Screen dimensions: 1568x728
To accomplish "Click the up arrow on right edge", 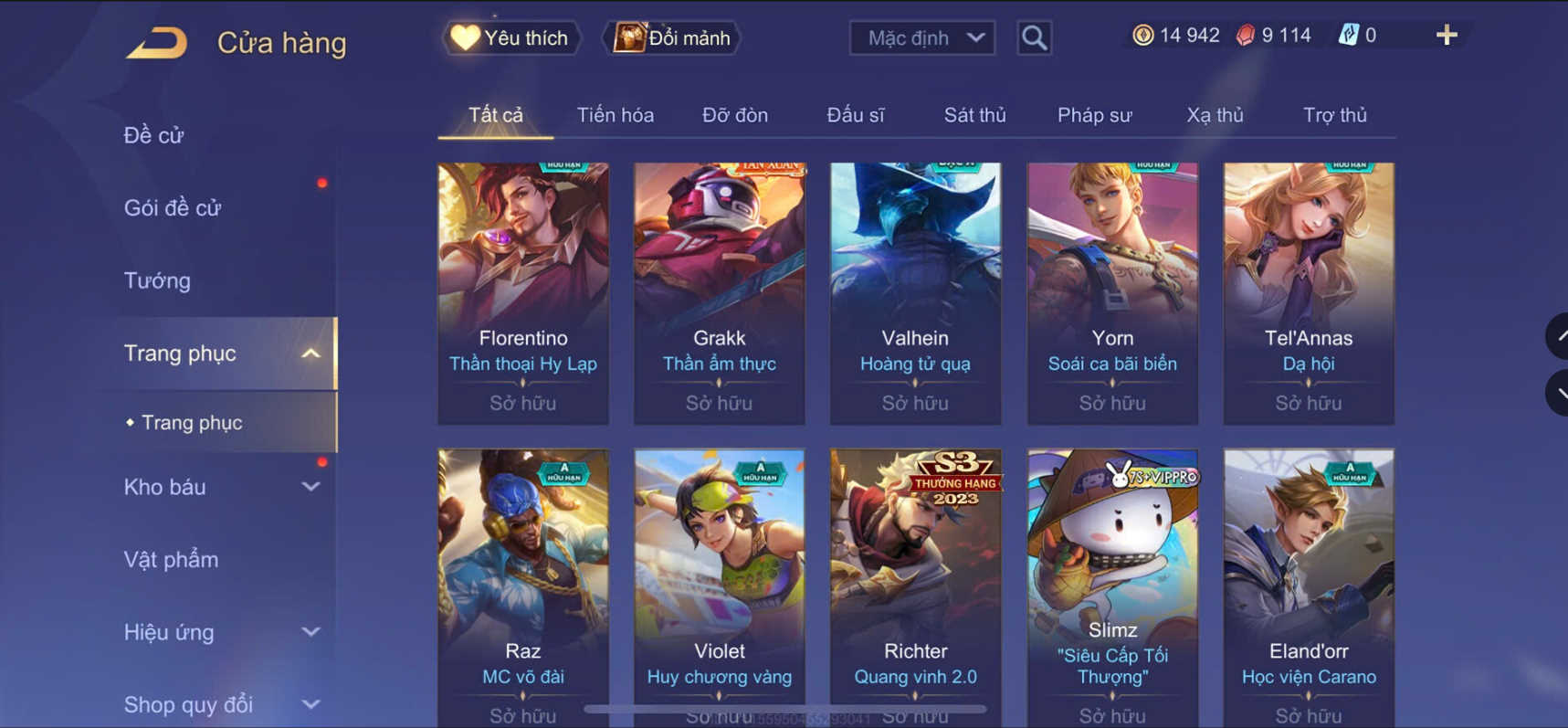I will pyautogui.click(x=1559, y=336).
